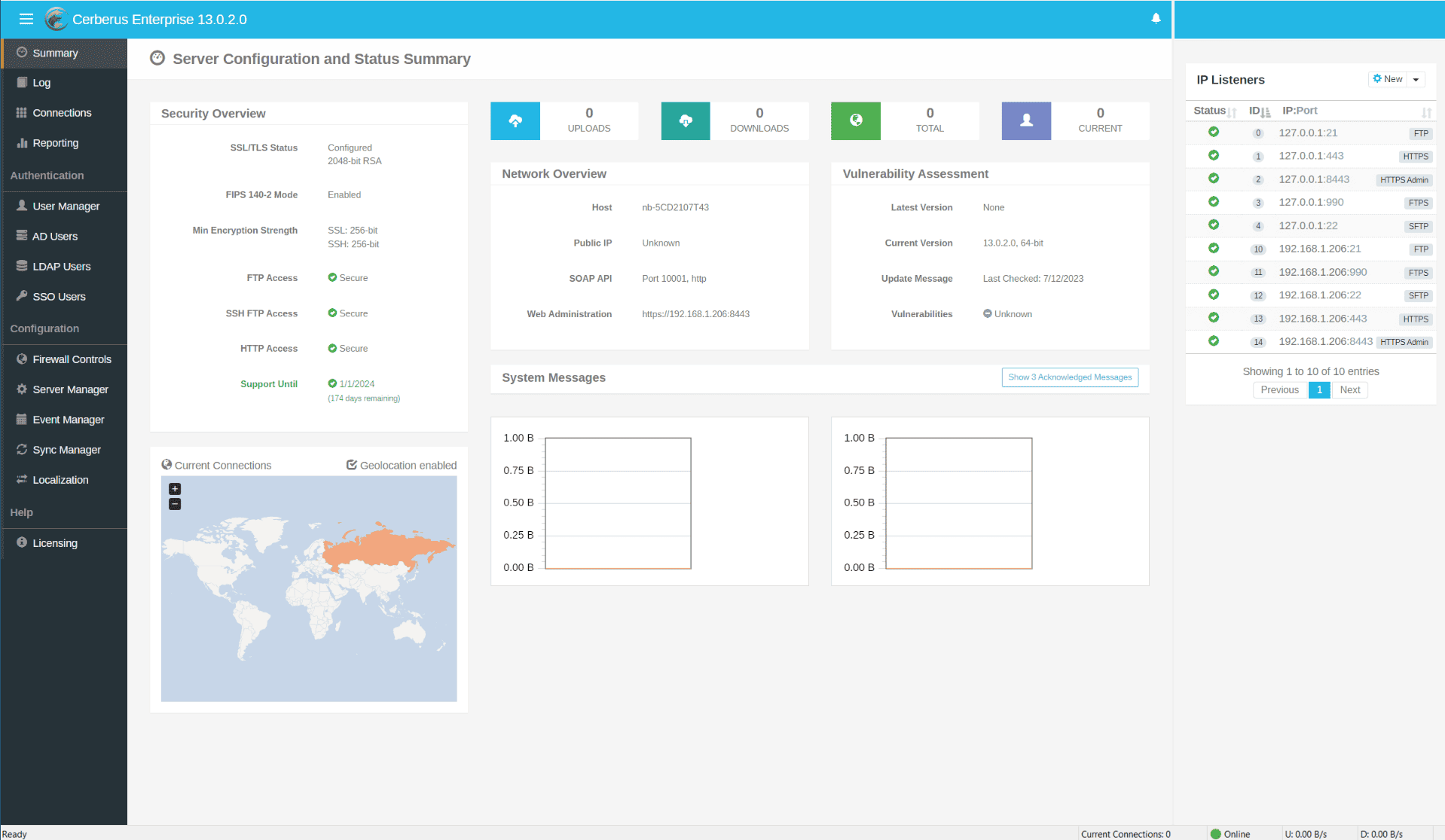Click the notification bell icon
Screen dimensions: 1445x840
(x=1155, y=19)
